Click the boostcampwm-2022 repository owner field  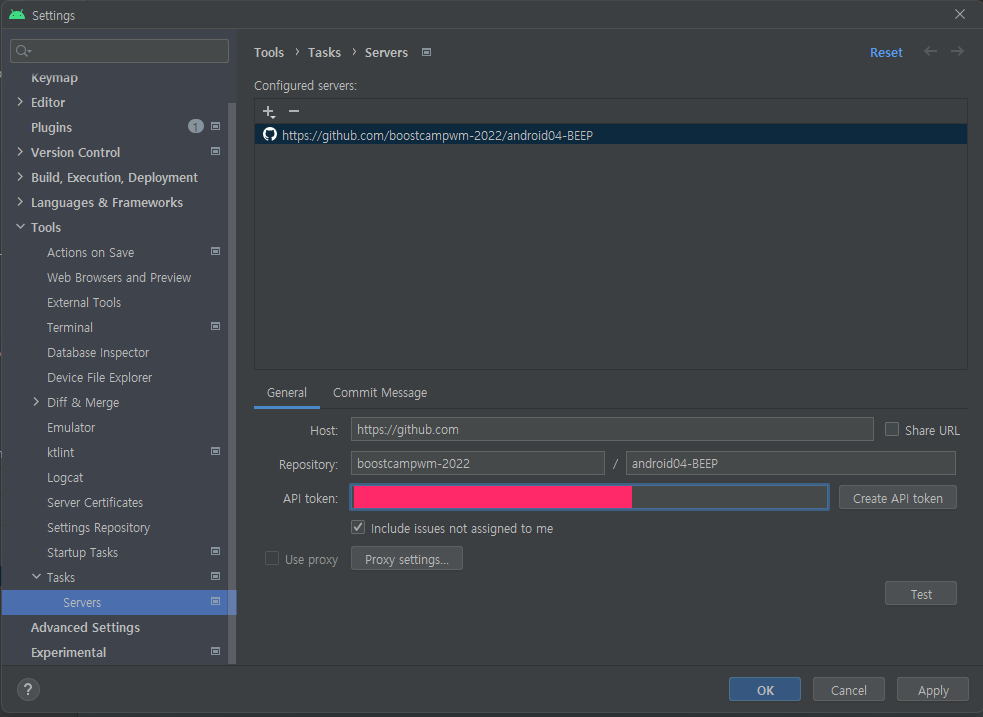click(478, 463)
